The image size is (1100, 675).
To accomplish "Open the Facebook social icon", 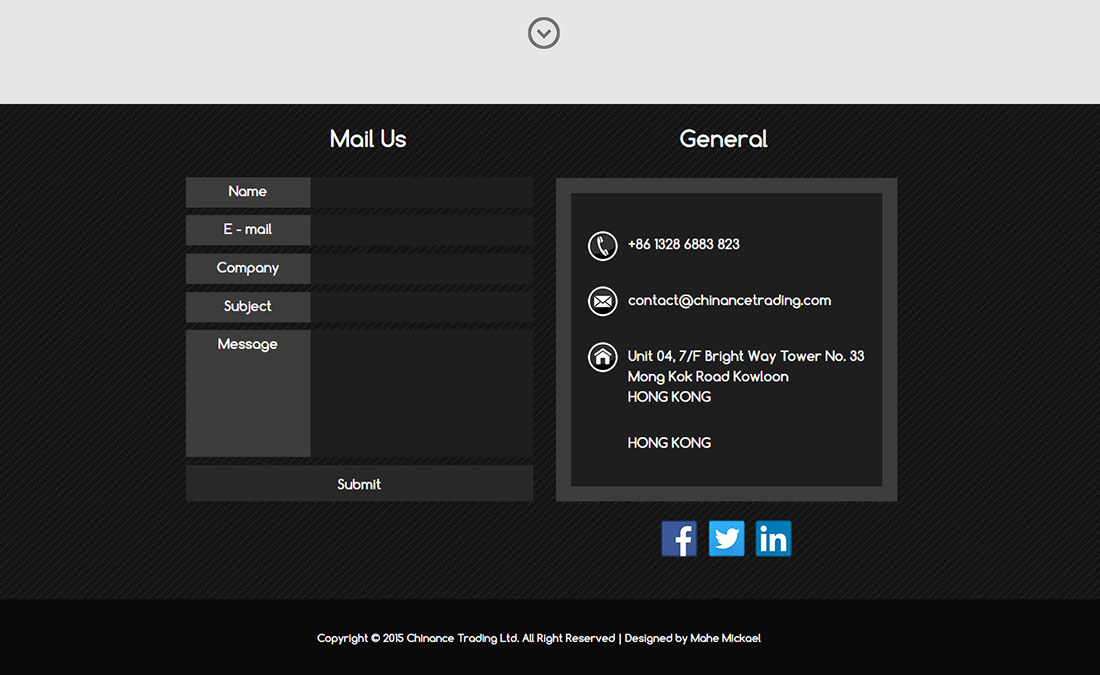I will tap(679, 539).
